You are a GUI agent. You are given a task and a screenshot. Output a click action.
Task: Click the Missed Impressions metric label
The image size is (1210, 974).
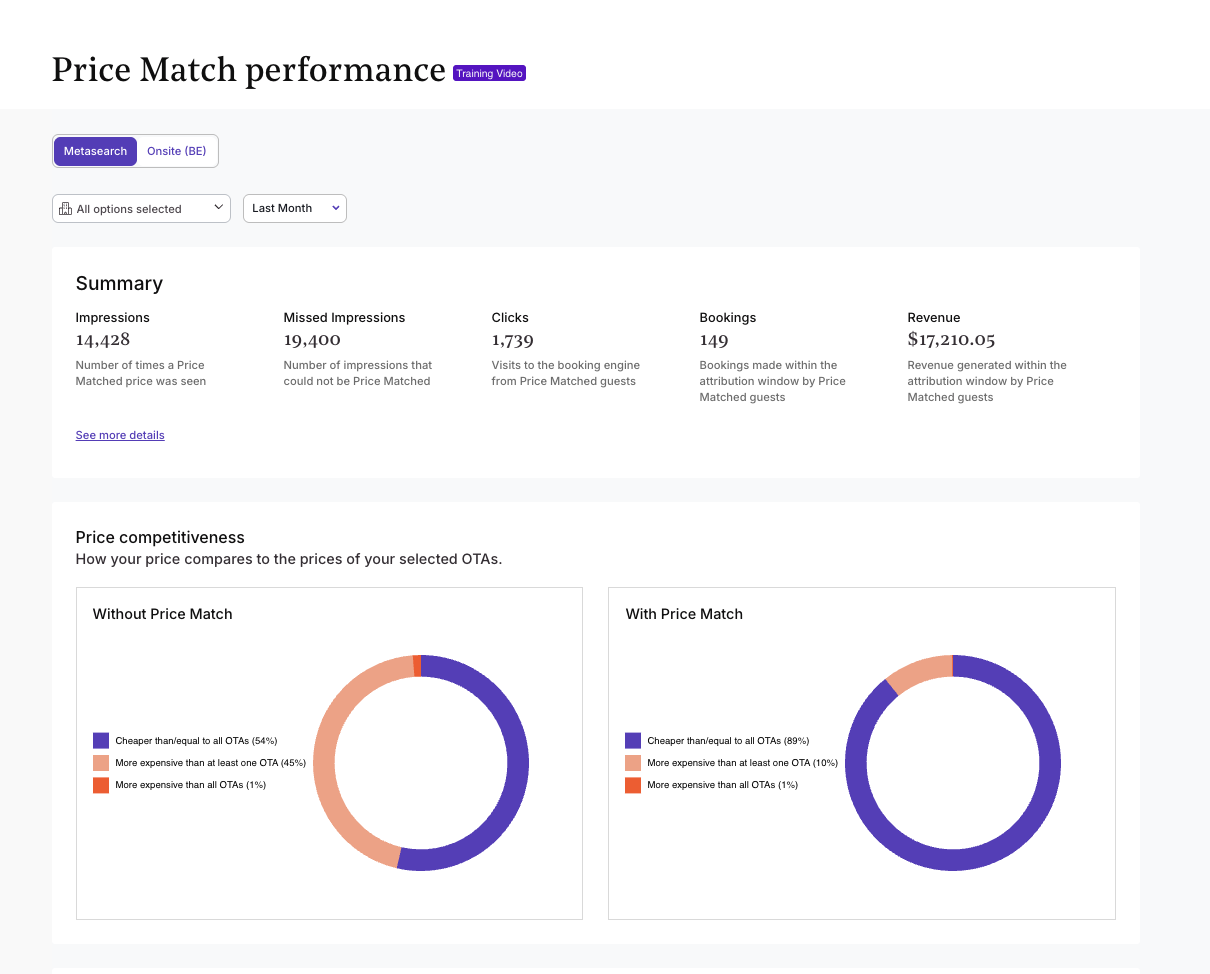(x=344, y=317)
